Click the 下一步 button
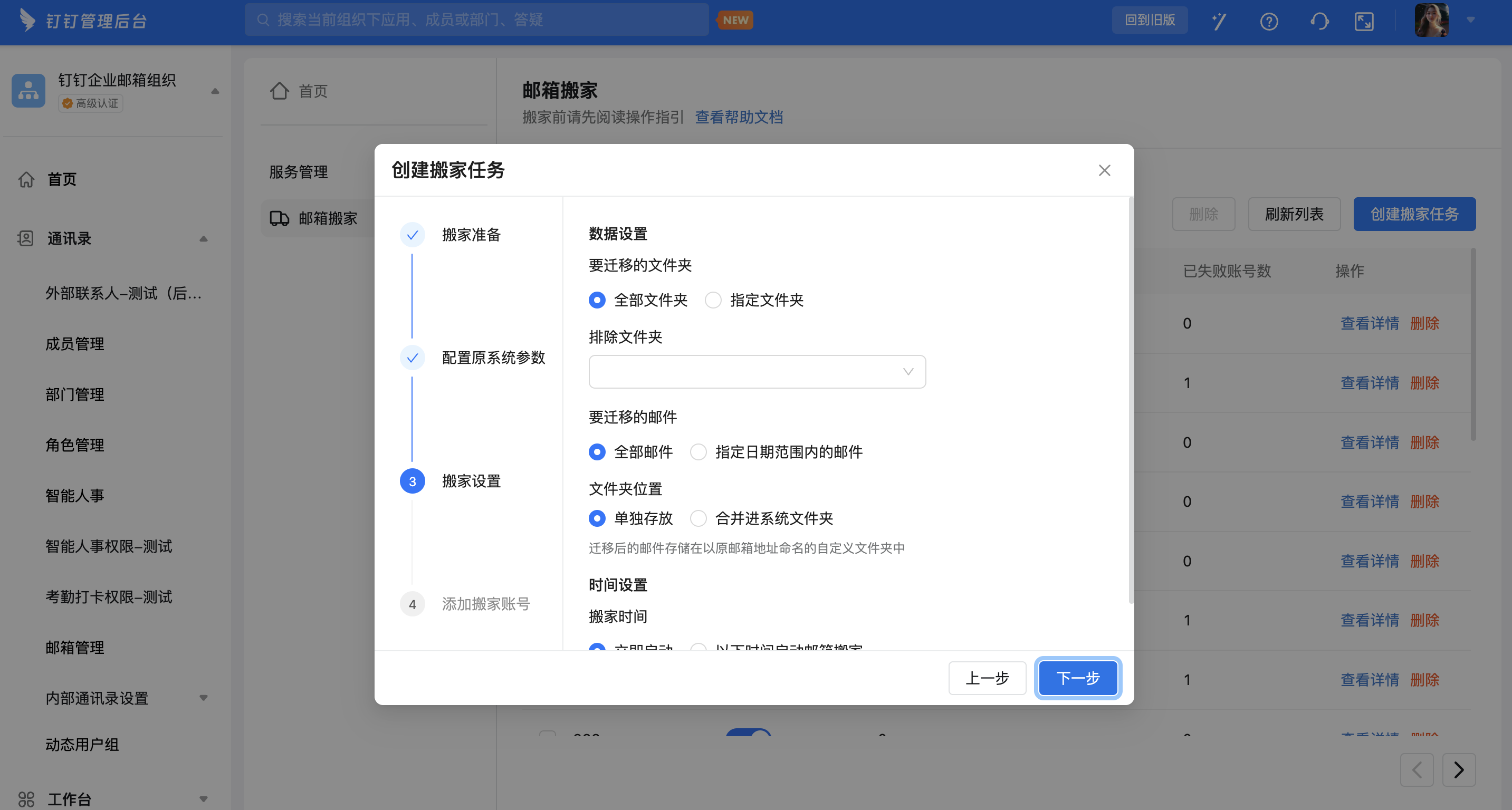The width and height of the screenshot is (1512, 810). tap(1078, 678)
